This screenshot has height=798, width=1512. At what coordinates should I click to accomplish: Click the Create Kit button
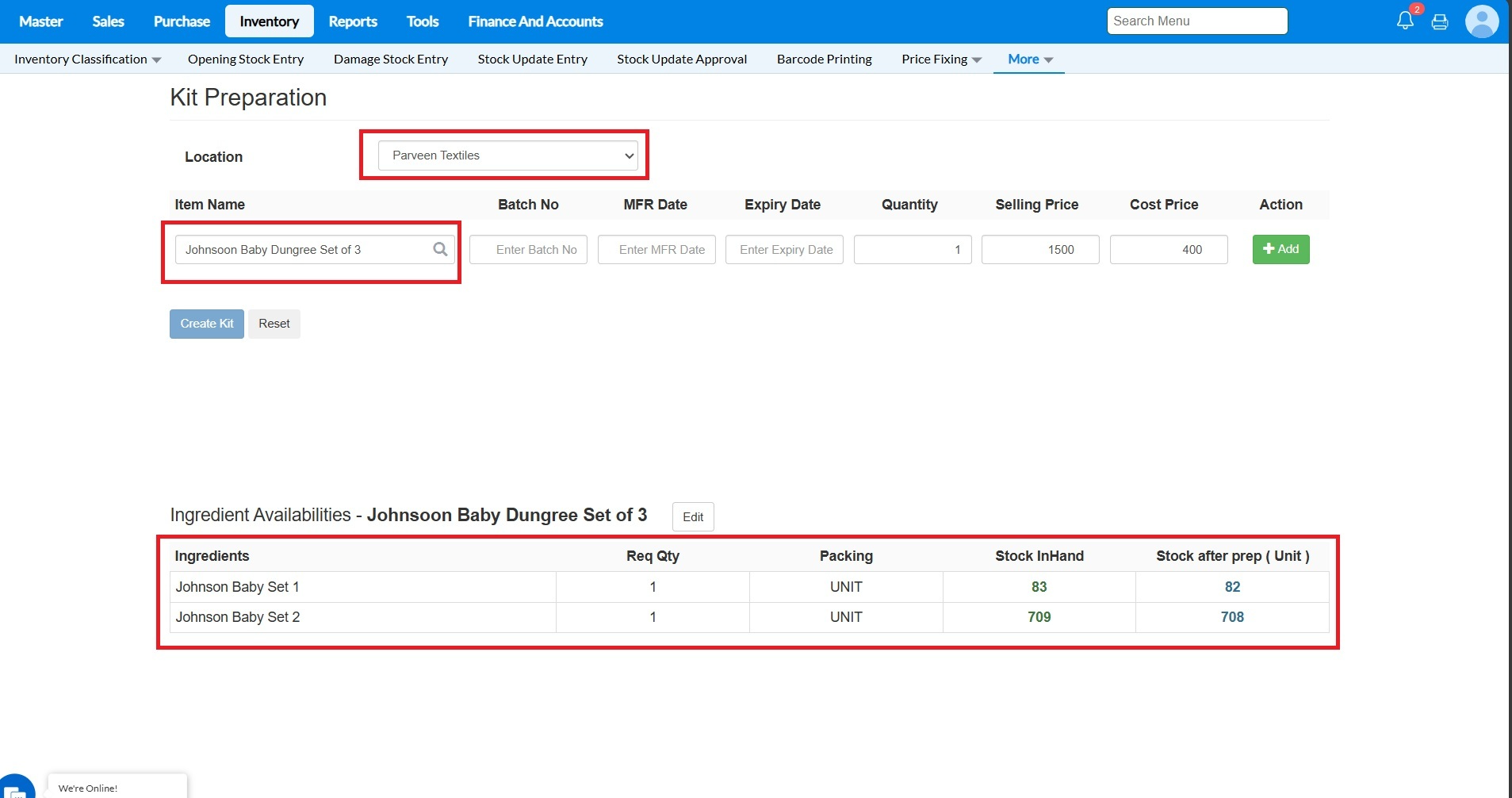(x=206, y=324)
